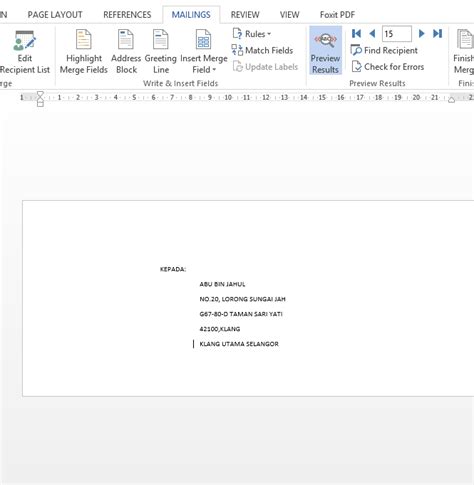Open the VIEW tab
Image resolution: width=474 pixels, height=485 pixels.
click(289, 15)
